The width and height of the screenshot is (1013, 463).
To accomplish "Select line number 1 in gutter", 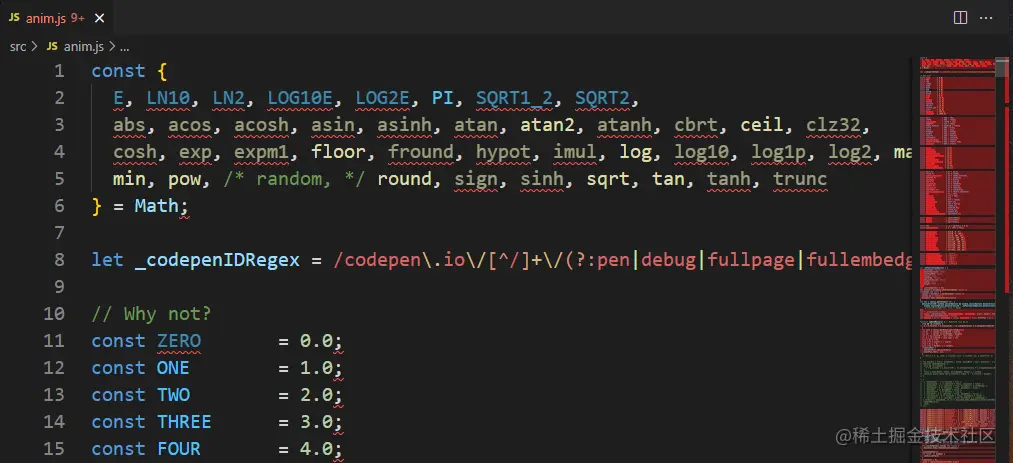I will pyautogui.click(x=59, y=71).
